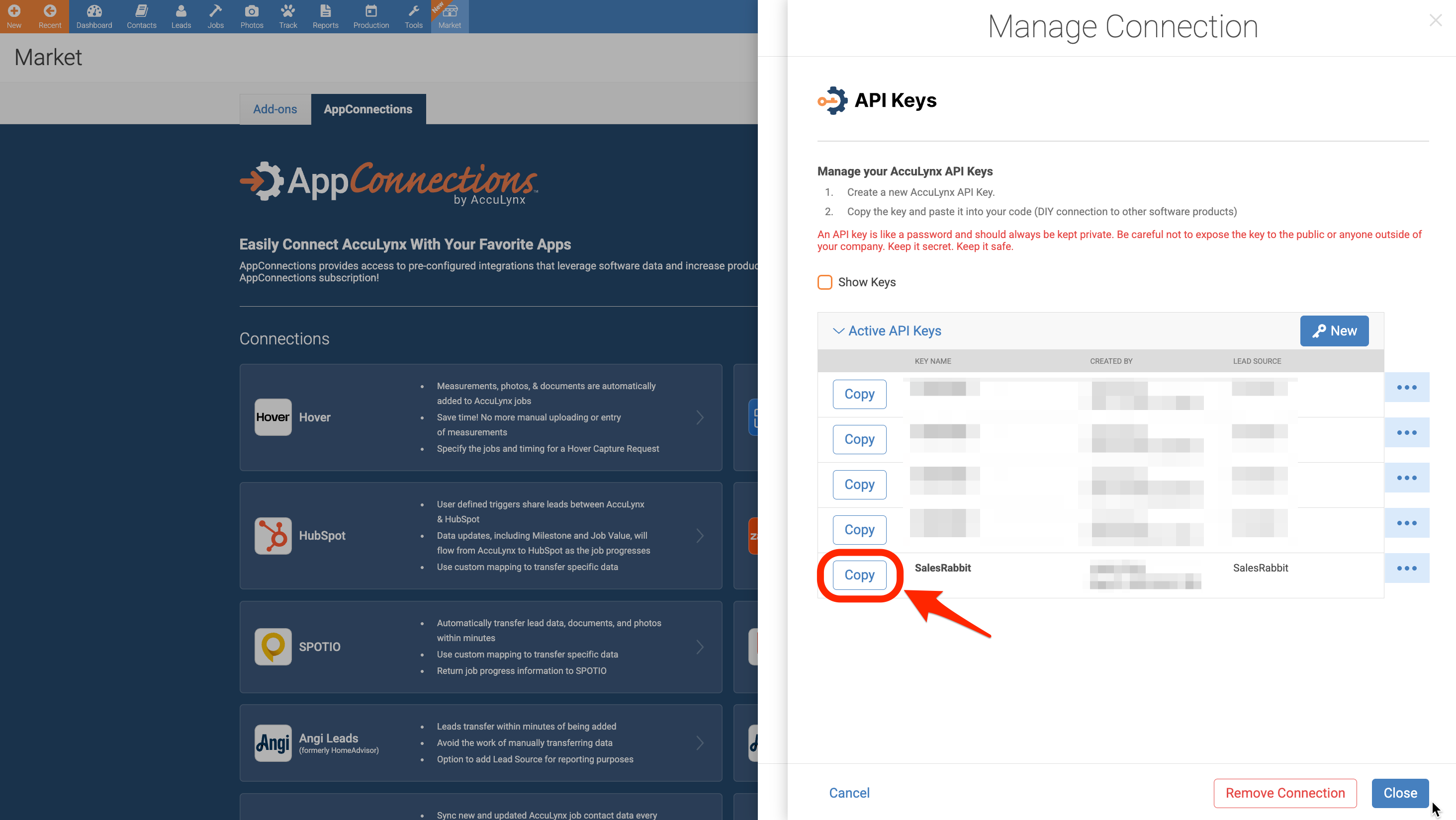Click the Cancel link
The image size is (1456, 820).
tap(849, 793)
